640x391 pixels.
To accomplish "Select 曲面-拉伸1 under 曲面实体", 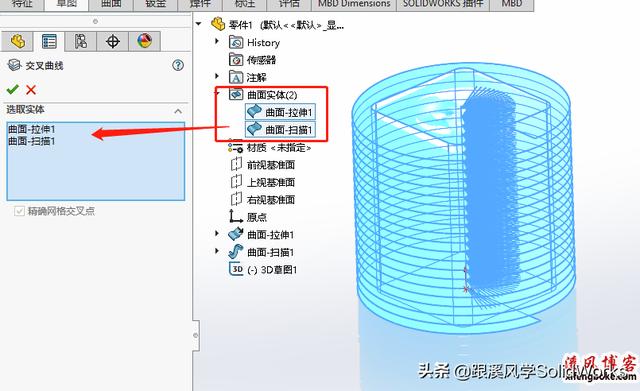I will (289, 112).
